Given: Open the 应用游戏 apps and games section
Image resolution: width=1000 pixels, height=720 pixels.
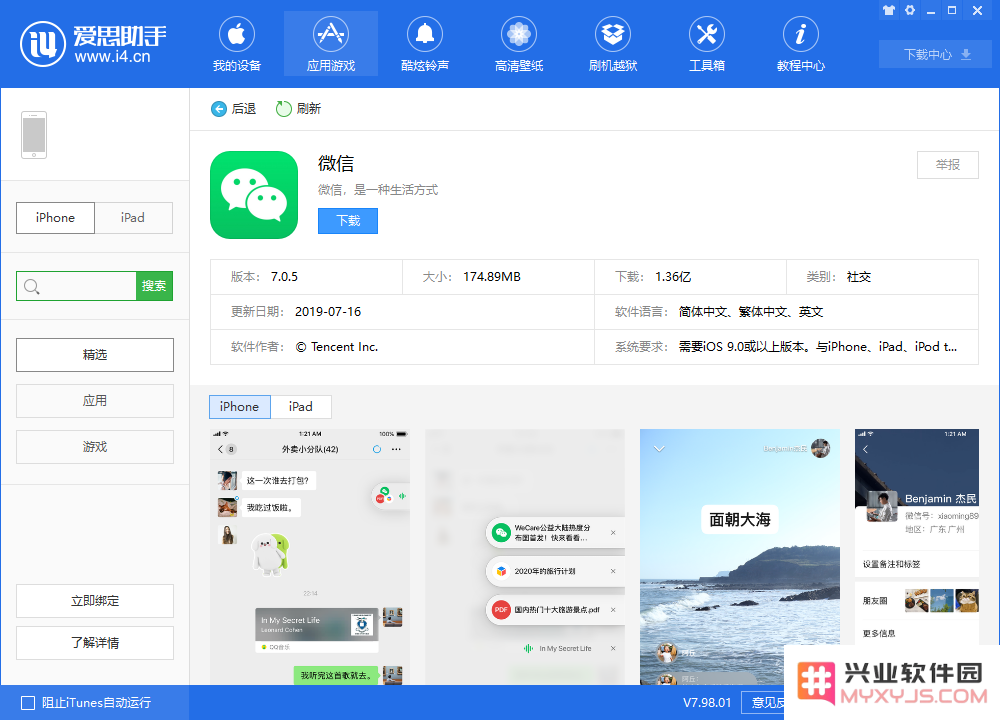Looking at the screenshot, I should coord(330,44).
